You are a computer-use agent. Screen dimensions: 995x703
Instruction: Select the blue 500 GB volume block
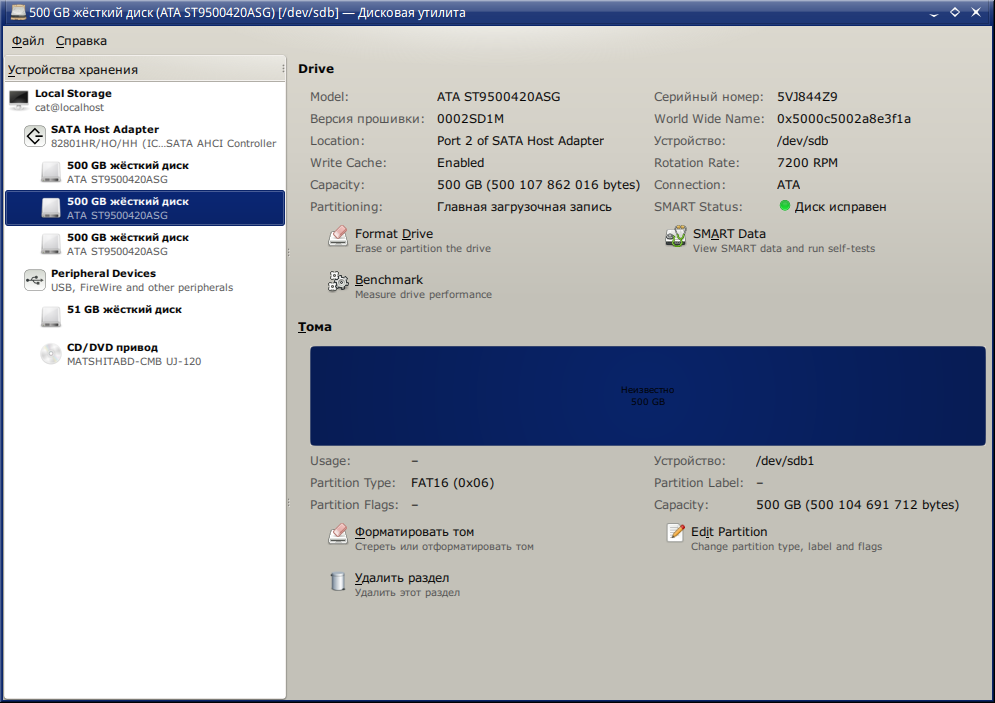point(647,396)
